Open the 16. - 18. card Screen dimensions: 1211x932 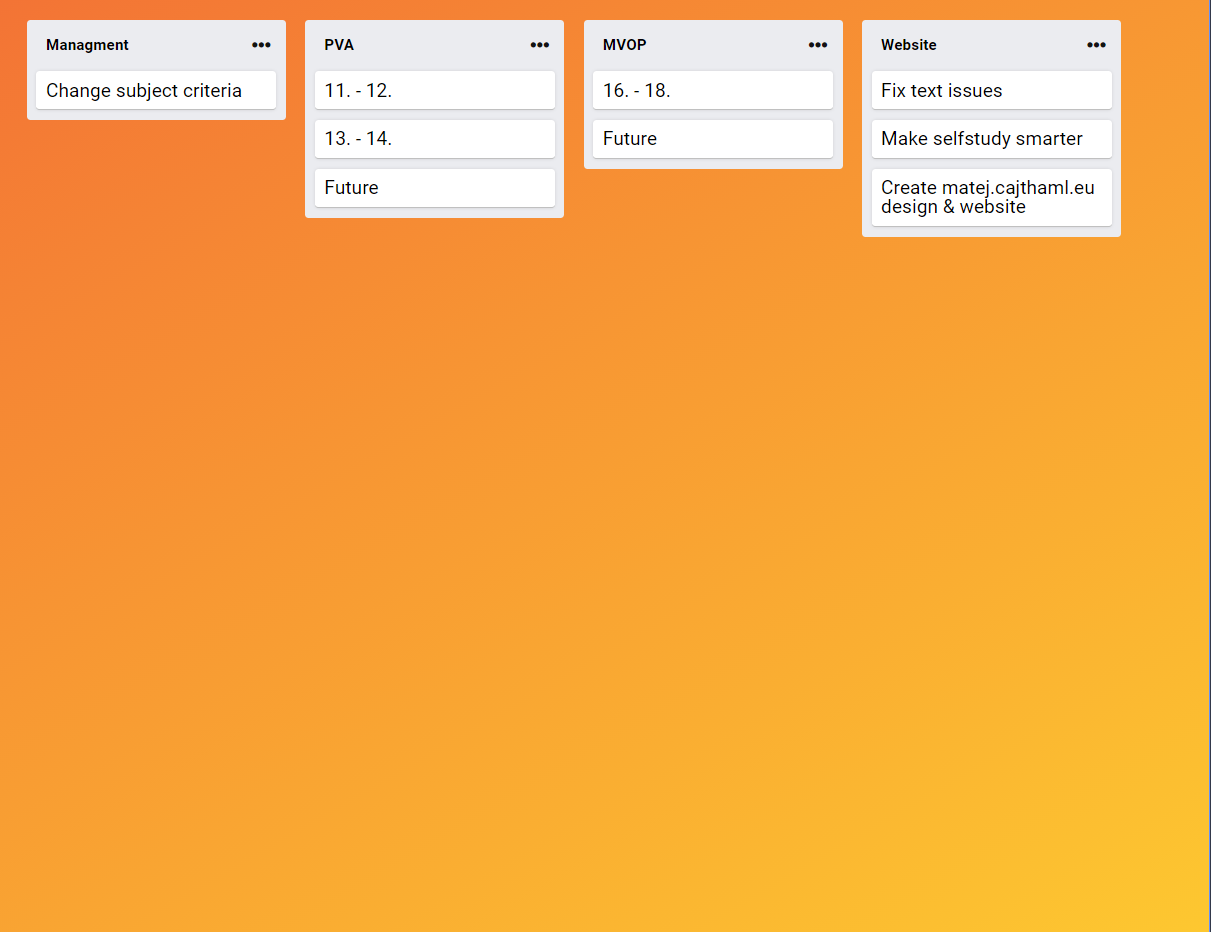pos(712,90)
